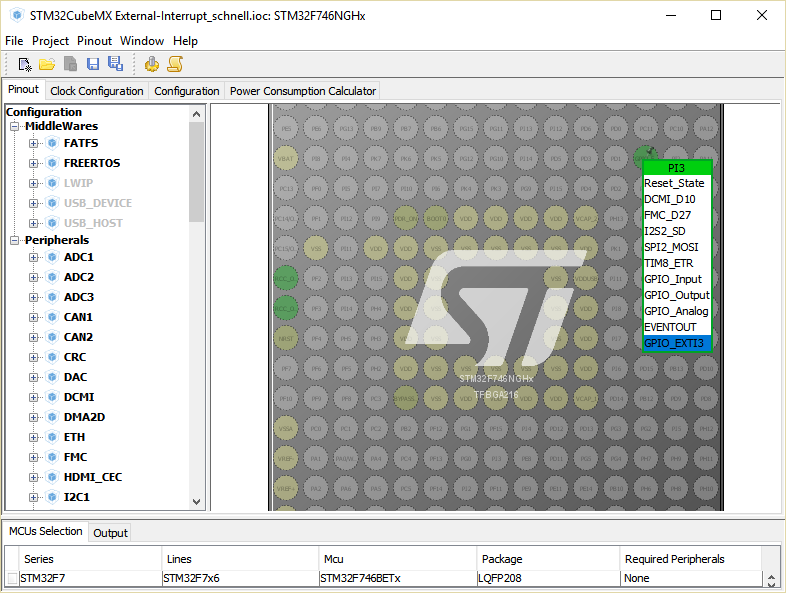Click the configuration tree scroll down arrow
Screen dimensions: 786x593
coord(196,502)
